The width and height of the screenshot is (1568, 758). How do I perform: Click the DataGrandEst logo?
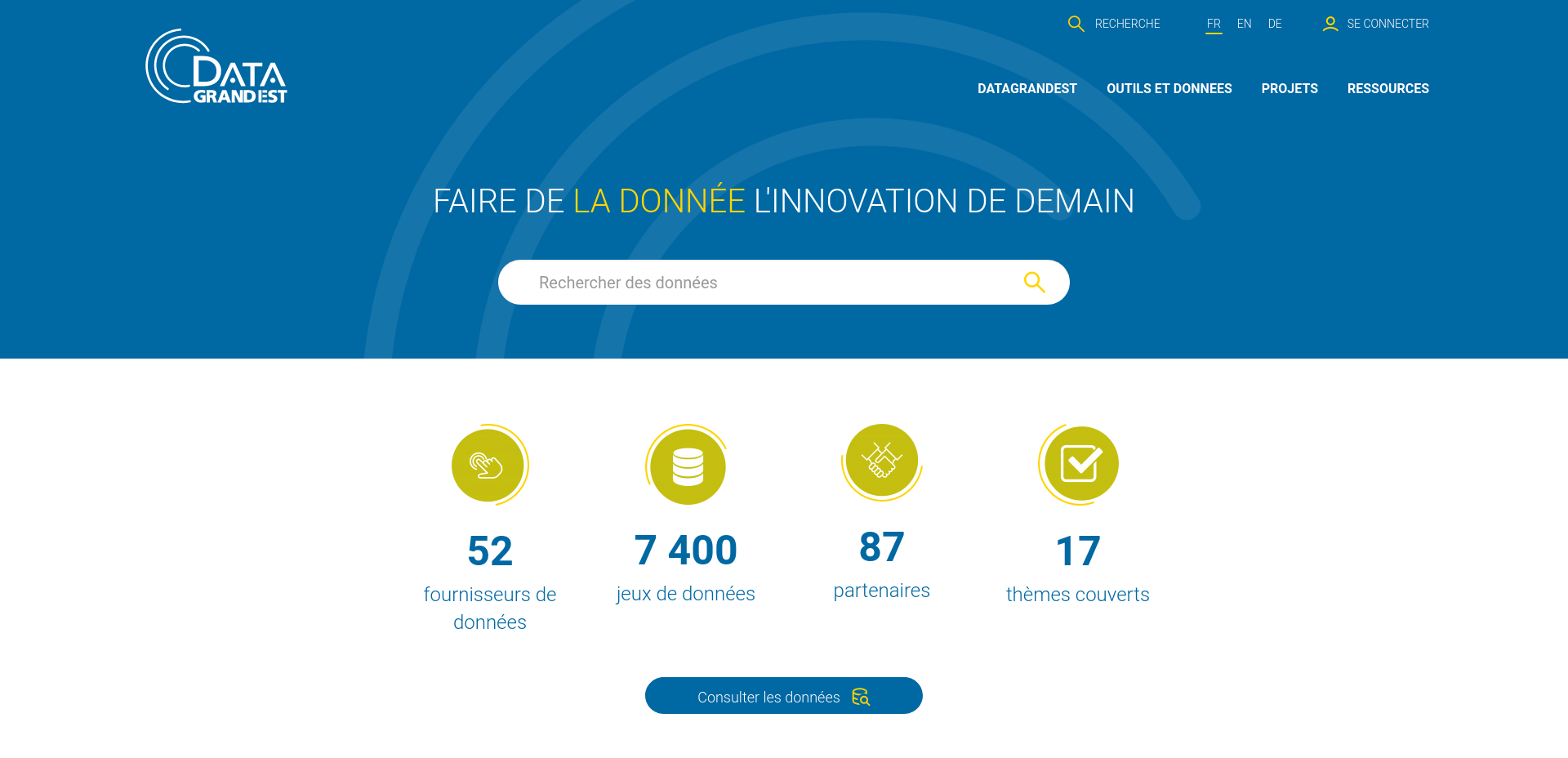[x=216, y=67]
